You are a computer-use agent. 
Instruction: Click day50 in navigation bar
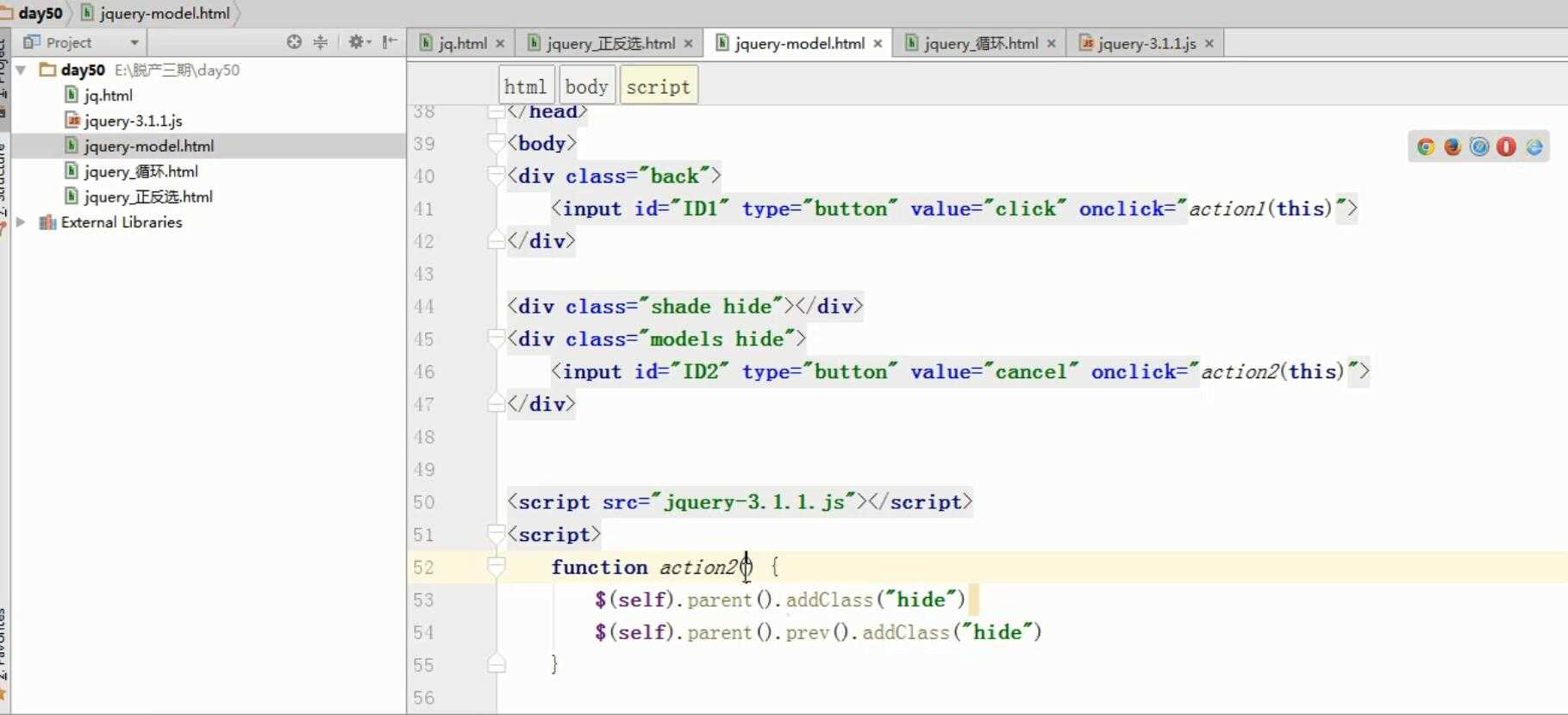[40, 13]
